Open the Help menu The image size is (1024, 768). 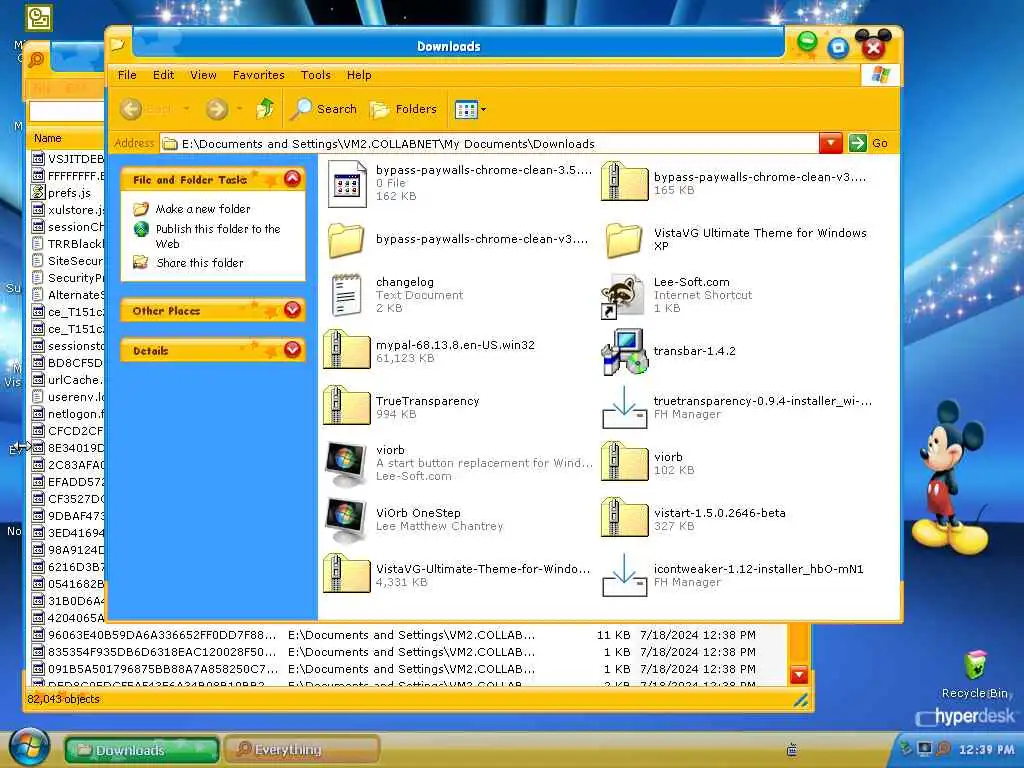coord(359,75)
